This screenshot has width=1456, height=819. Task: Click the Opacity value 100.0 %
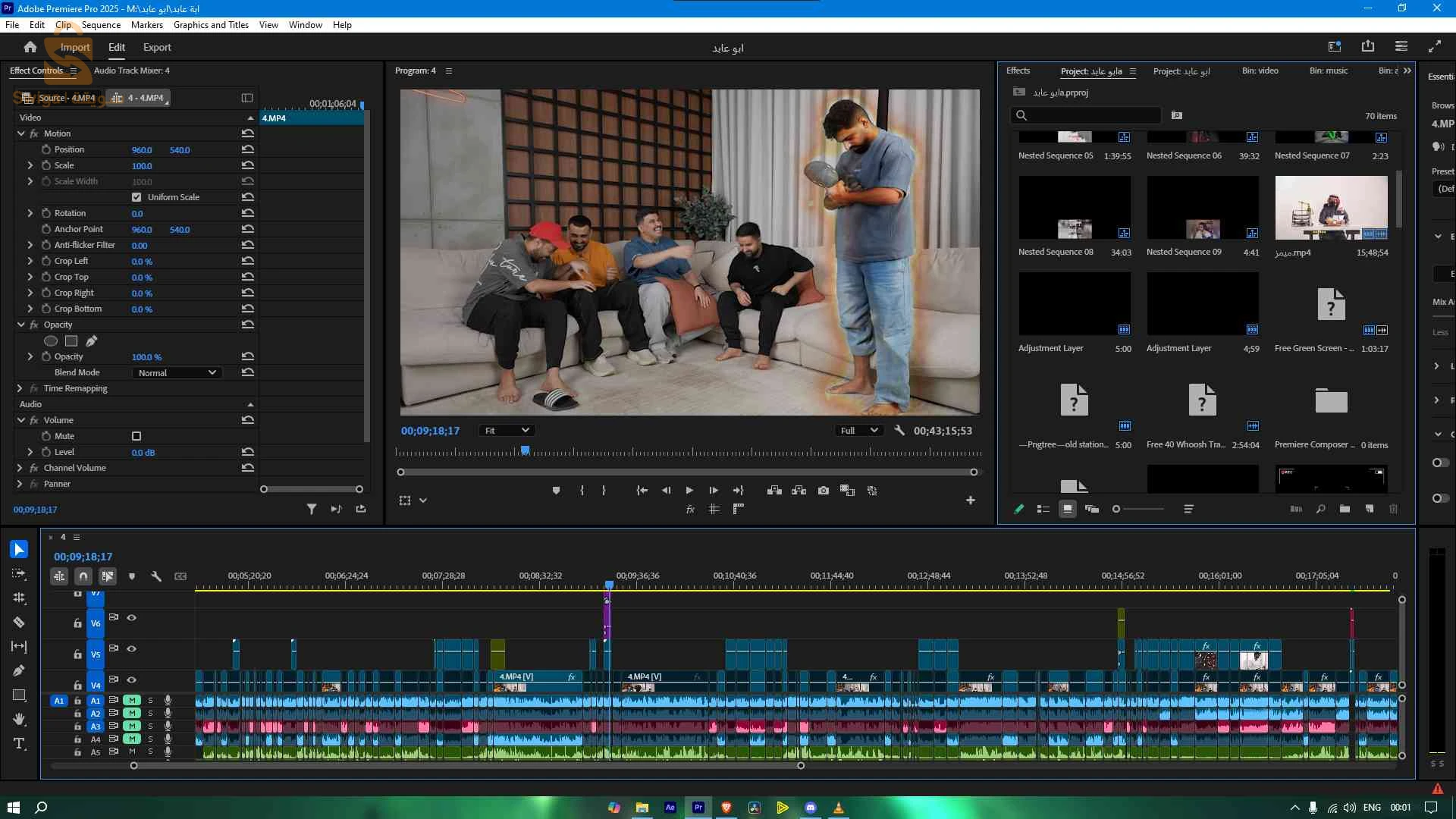point(146,357)
